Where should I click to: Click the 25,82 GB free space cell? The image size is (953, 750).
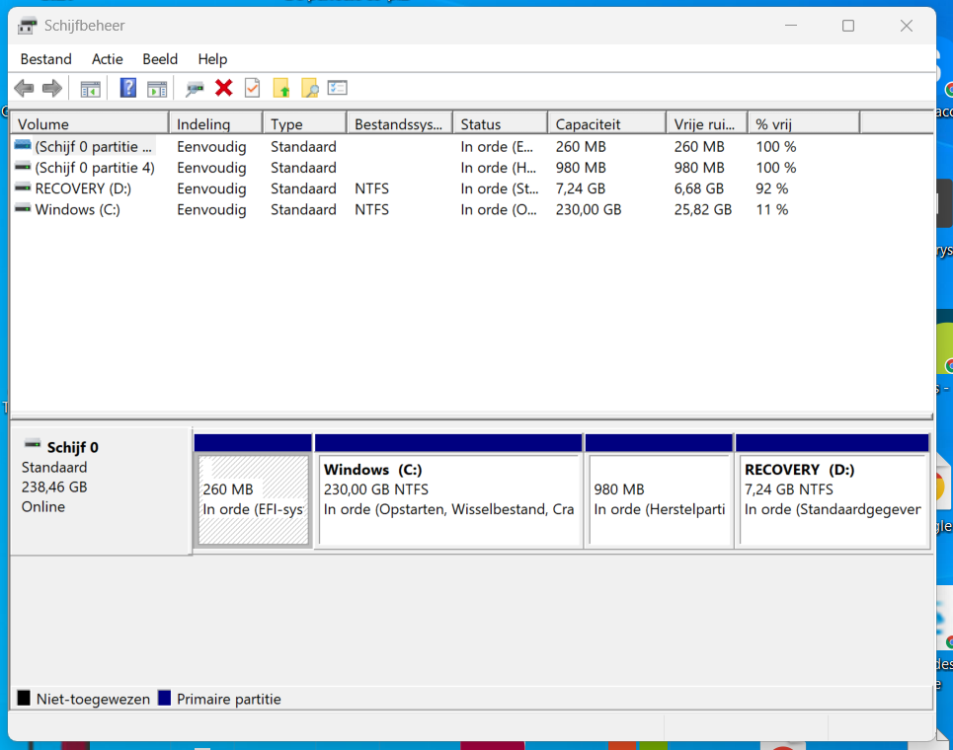pos(703,210)
